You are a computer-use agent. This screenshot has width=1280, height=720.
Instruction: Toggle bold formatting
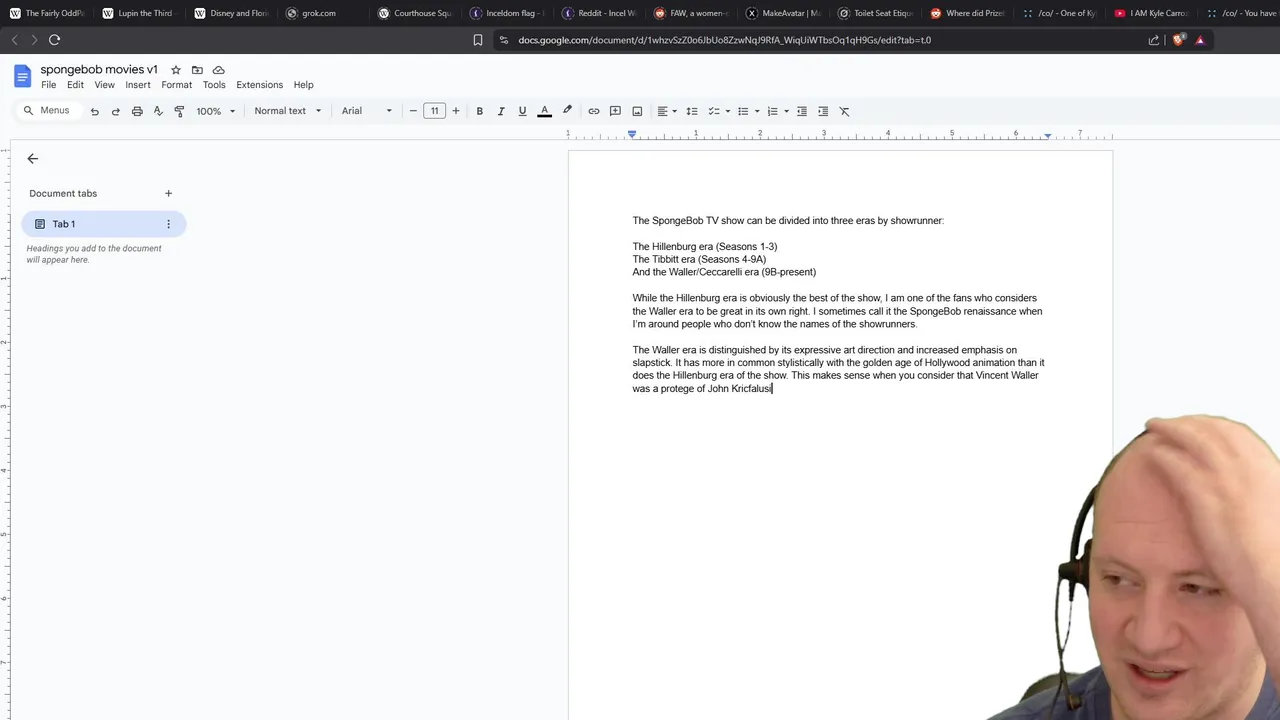point(479,111)
